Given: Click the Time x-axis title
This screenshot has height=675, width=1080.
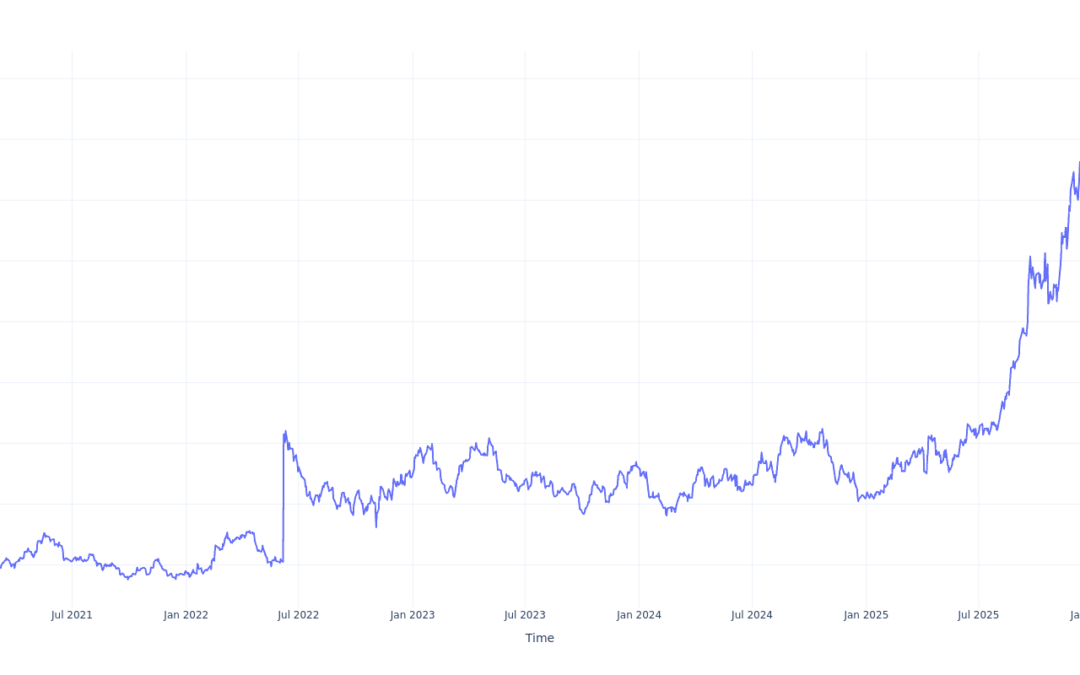Looking at the screenshot, I should tap(539, 638).
